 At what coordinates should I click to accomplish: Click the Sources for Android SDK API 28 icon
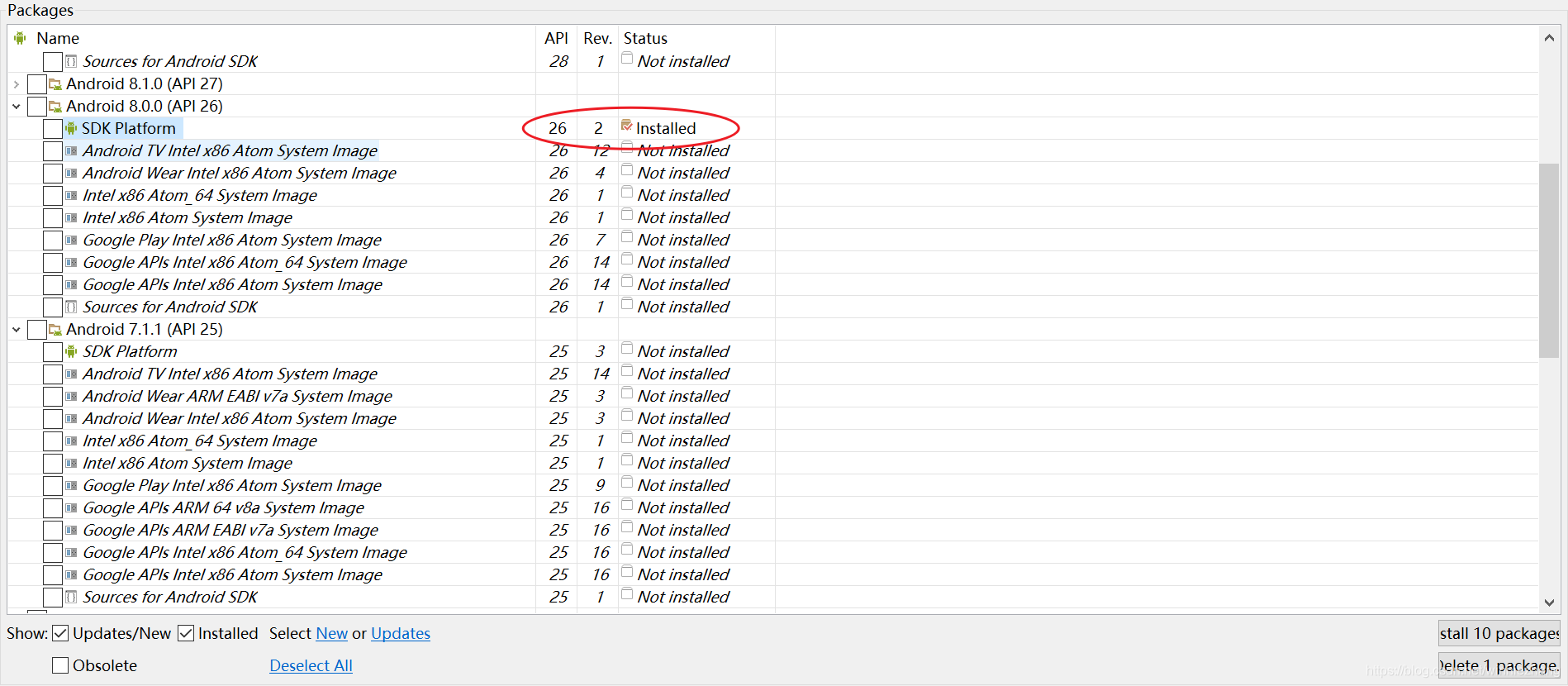[x=71, y=61]
